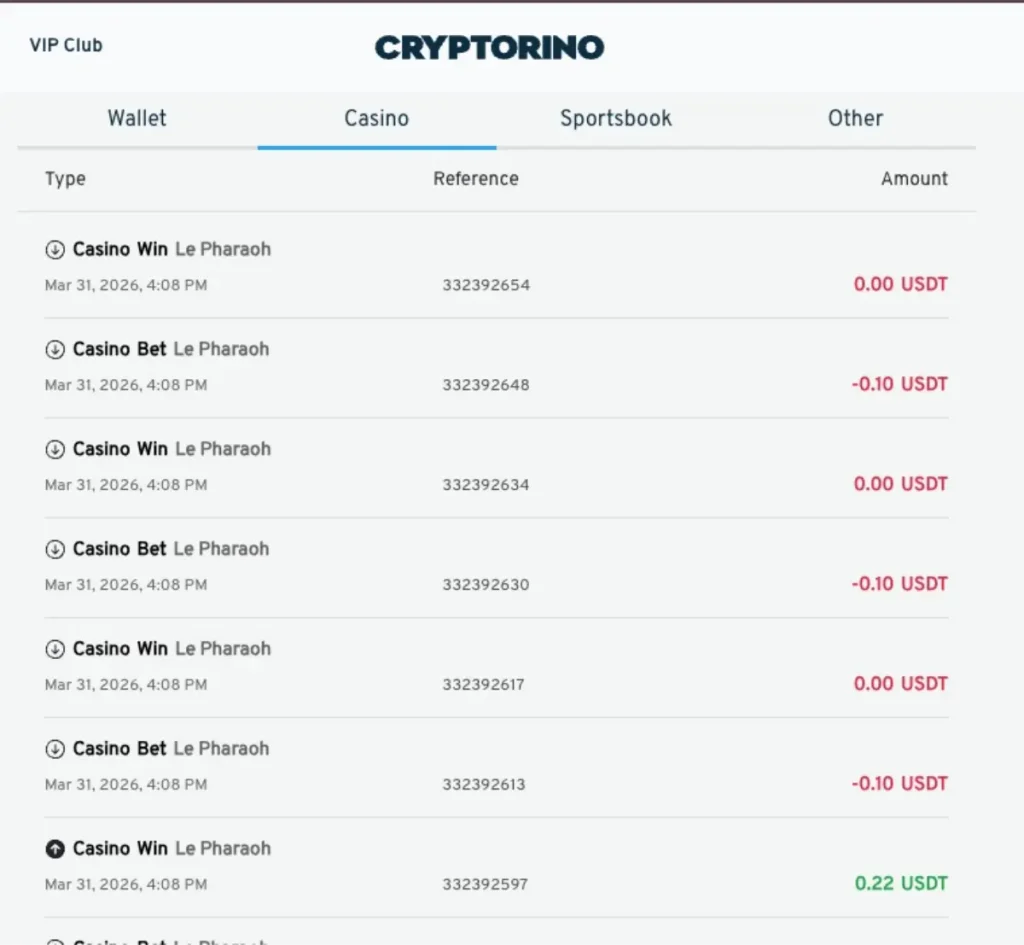The image size is (1024, 945).
Task: Click the -0.10 USDT amount for bet 332392613
Action: [899, 783]
